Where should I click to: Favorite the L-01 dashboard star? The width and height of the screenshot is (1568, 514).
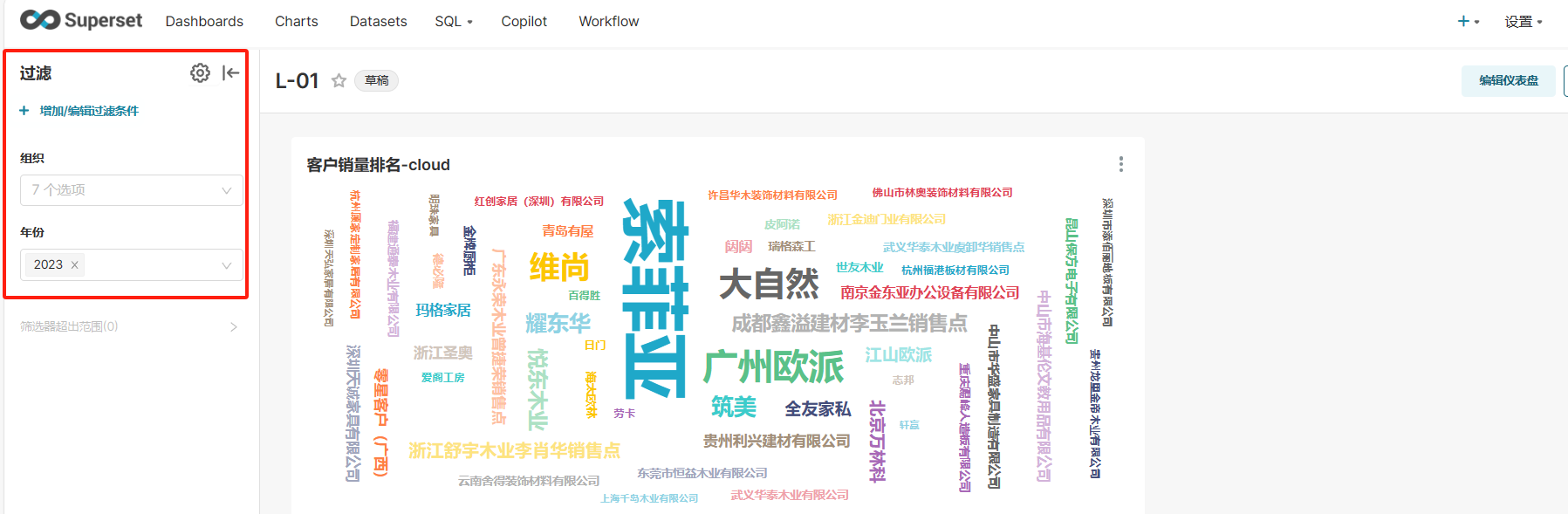339,81
